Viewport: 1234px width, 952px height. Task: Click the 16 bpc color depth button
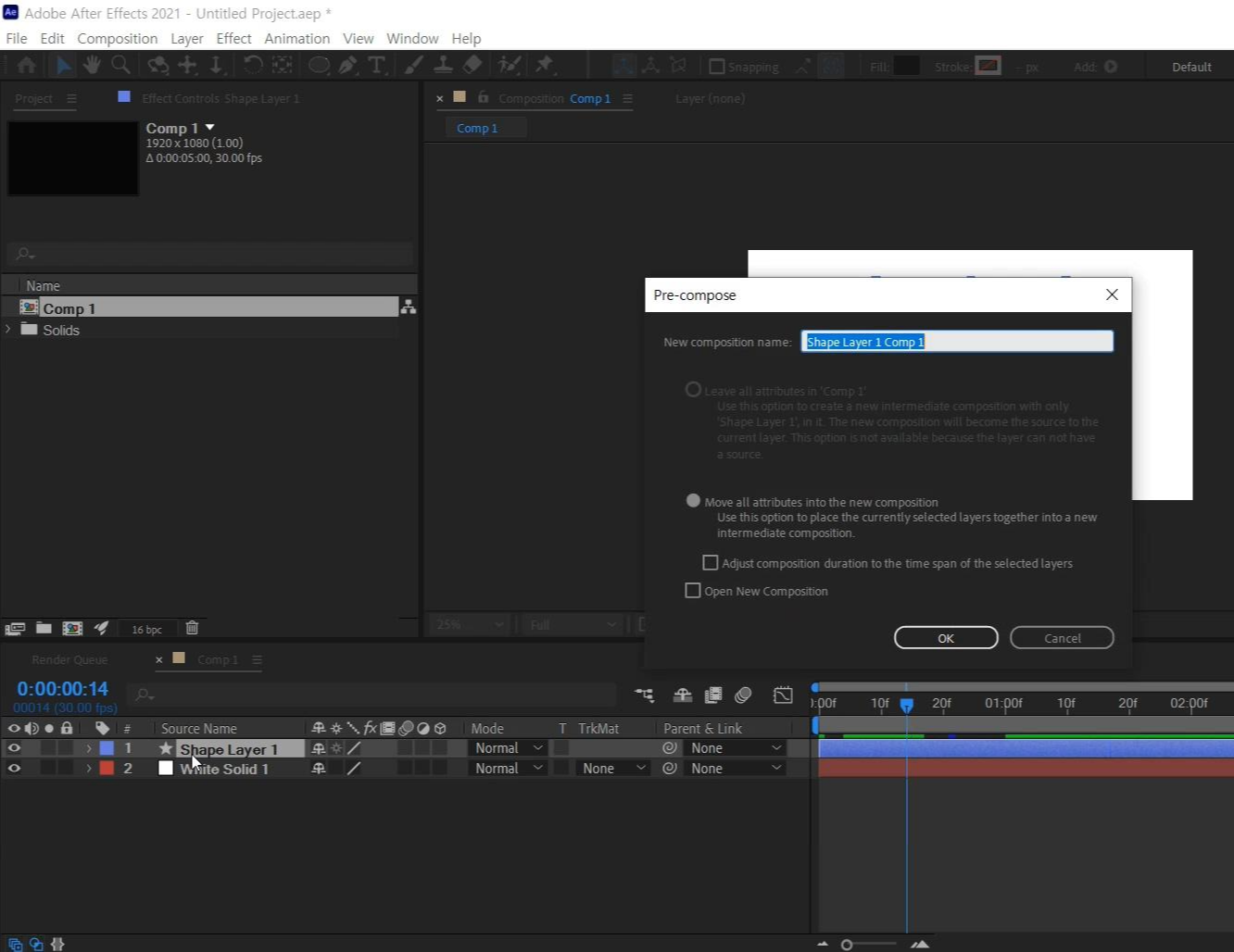pyautogui.click(x=146, y=629)
